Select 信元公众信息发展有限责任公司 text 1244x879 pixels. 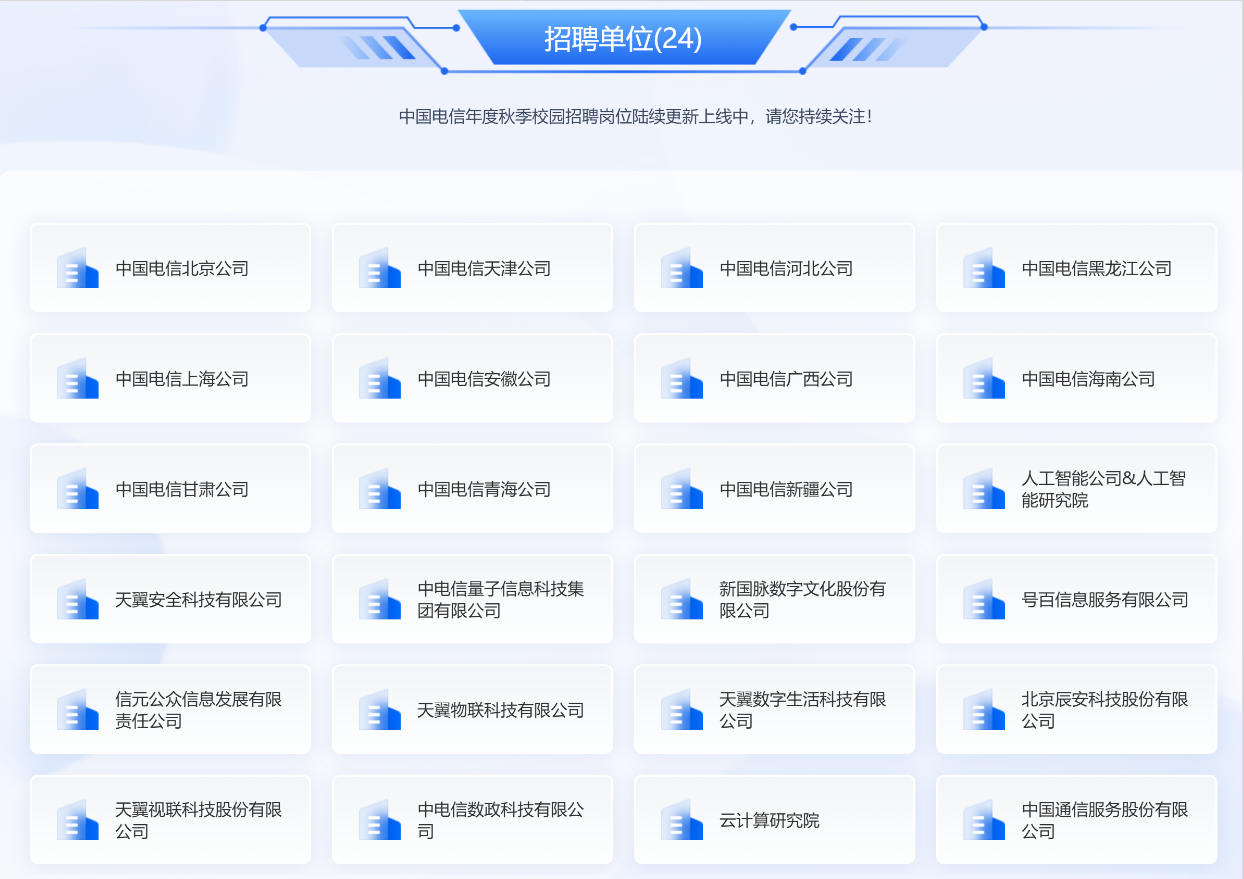coord(198,710)
